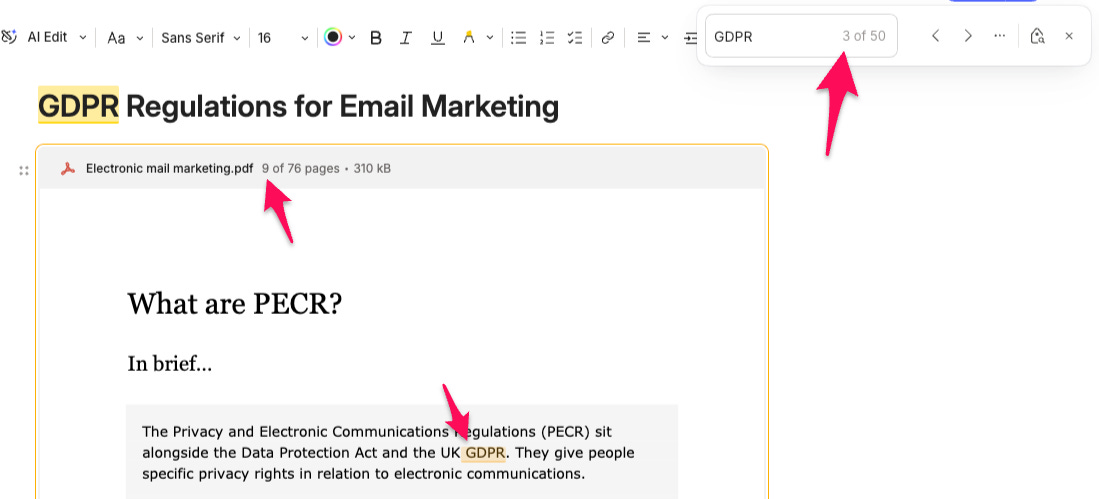Go to previous search match

[x=935, y=36]
